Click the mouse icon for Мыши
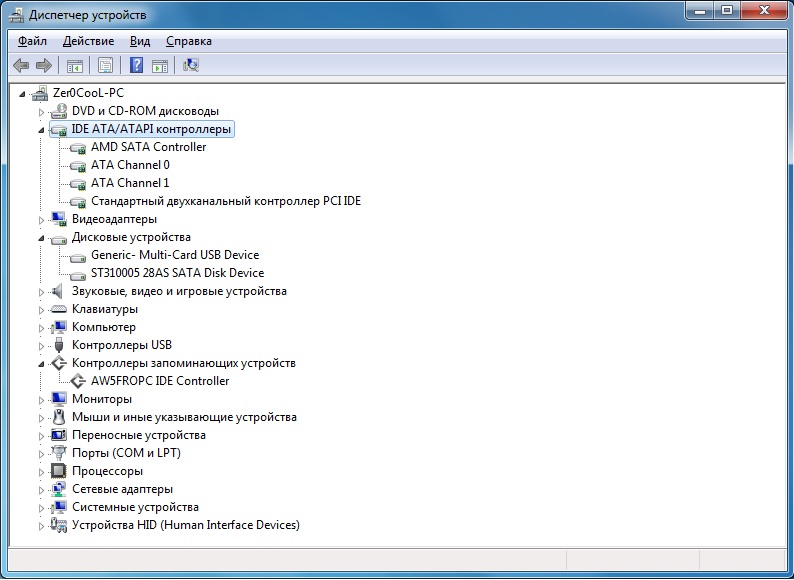The image size is (794, 580). (59, 417)
